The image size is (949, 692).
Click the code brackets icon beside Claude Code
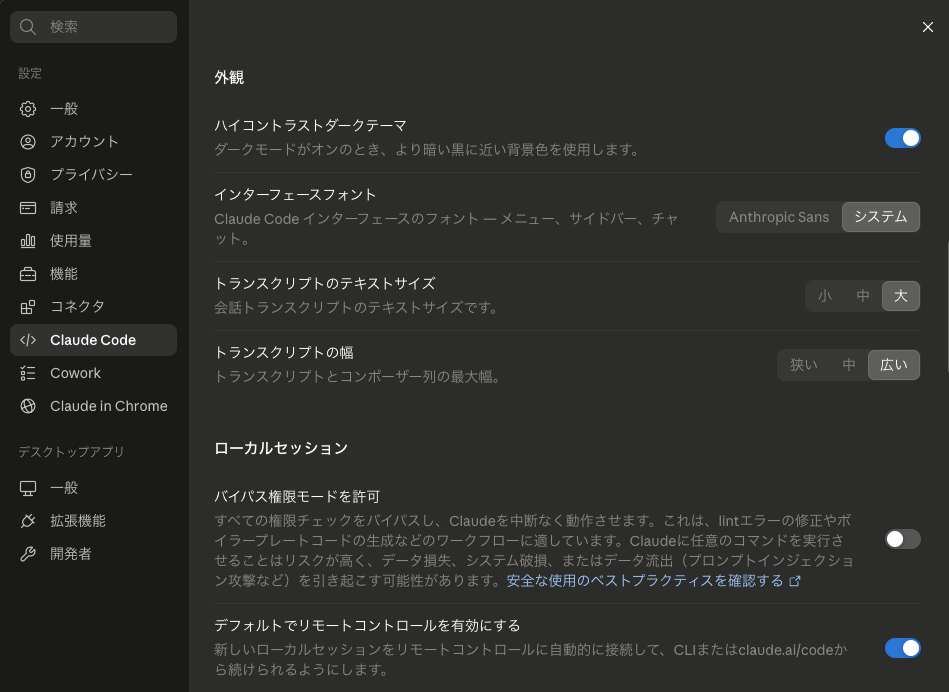pyautogui.click(x=28, y=340)
